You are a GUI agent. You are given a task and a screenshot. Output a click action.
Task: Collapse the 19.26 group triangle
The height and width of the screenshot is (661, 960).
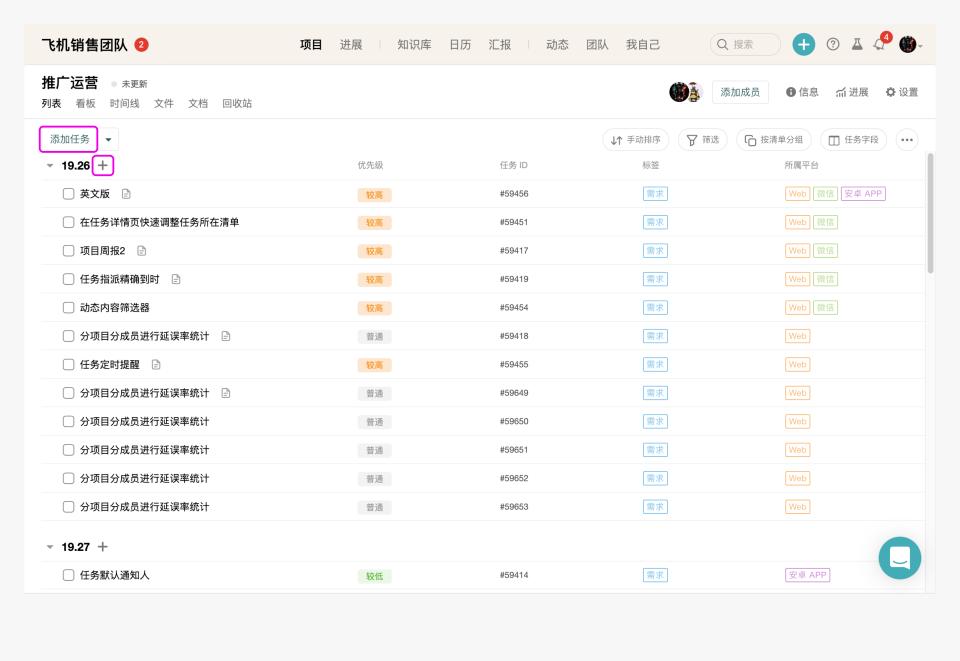(x=50, y=166)
